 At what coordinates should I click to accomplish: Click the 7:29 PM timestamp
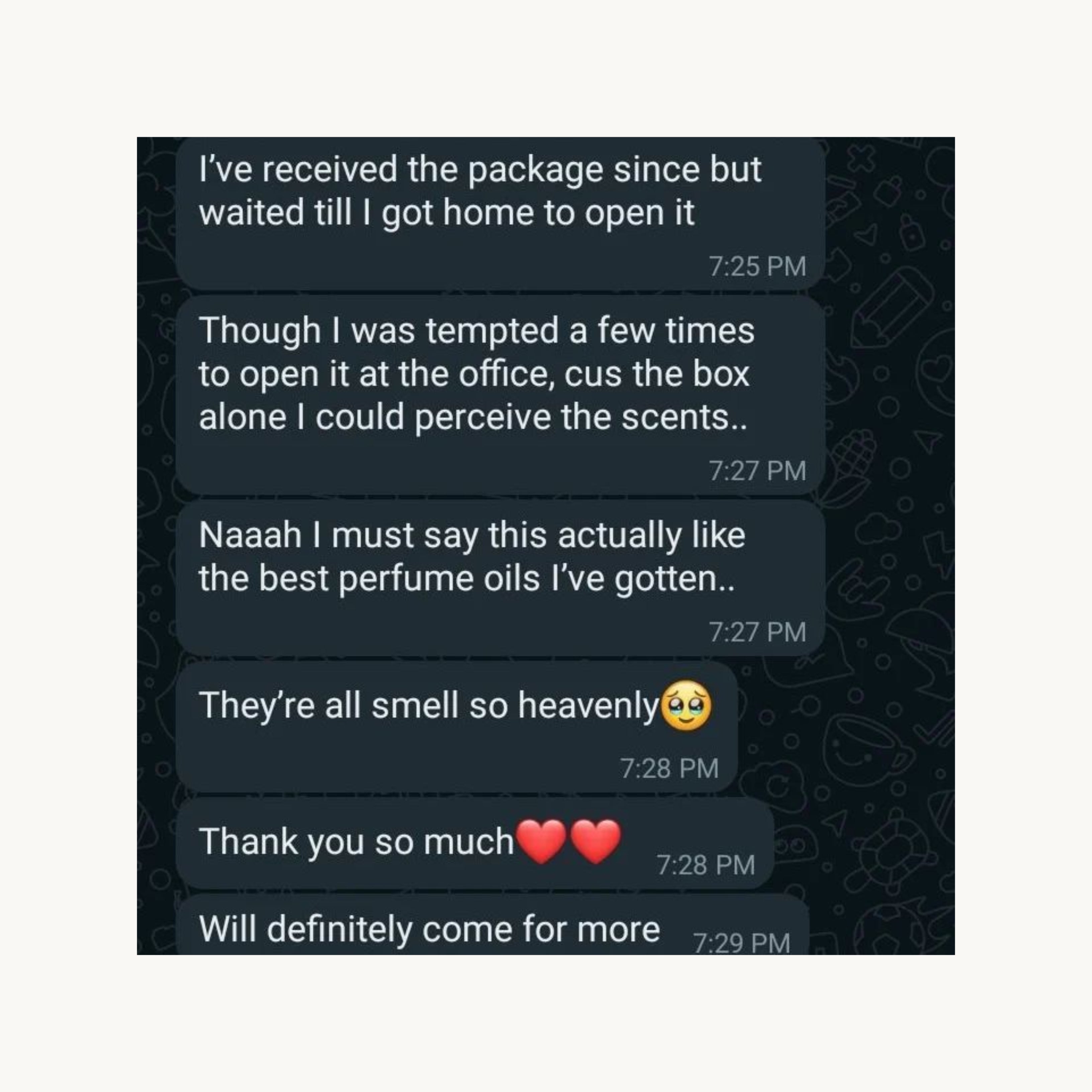(x=742, y=943)
